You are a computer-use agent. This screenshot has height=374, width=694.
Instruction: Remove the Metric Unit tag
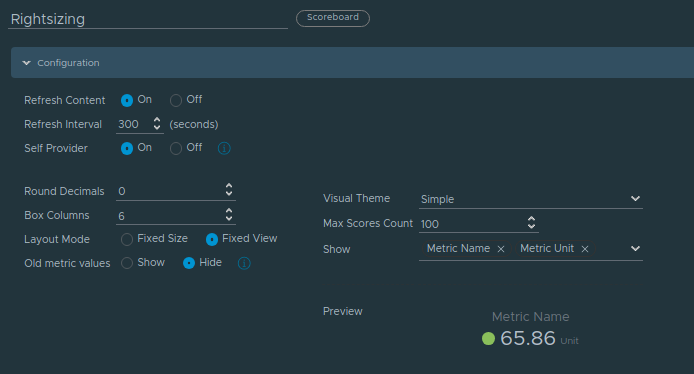(585, 249)
